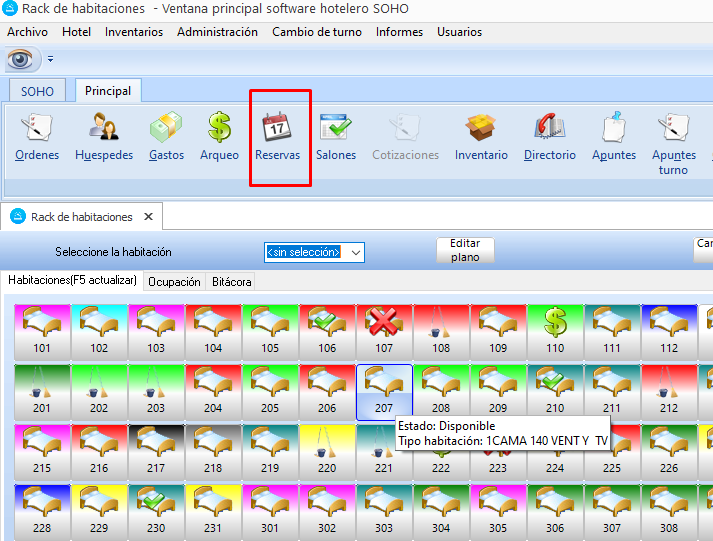Image resolution: width=713 pixels, height=541 pixels.
Task: Switch to the Ocupación tab
Action: [x=174, y=282]
